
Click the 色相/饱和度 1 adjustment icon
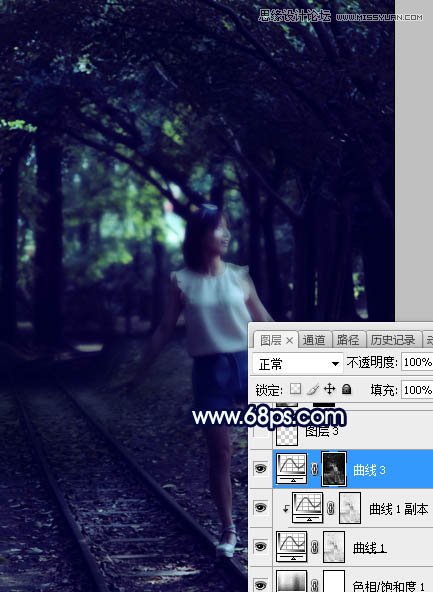click(291, 581)
